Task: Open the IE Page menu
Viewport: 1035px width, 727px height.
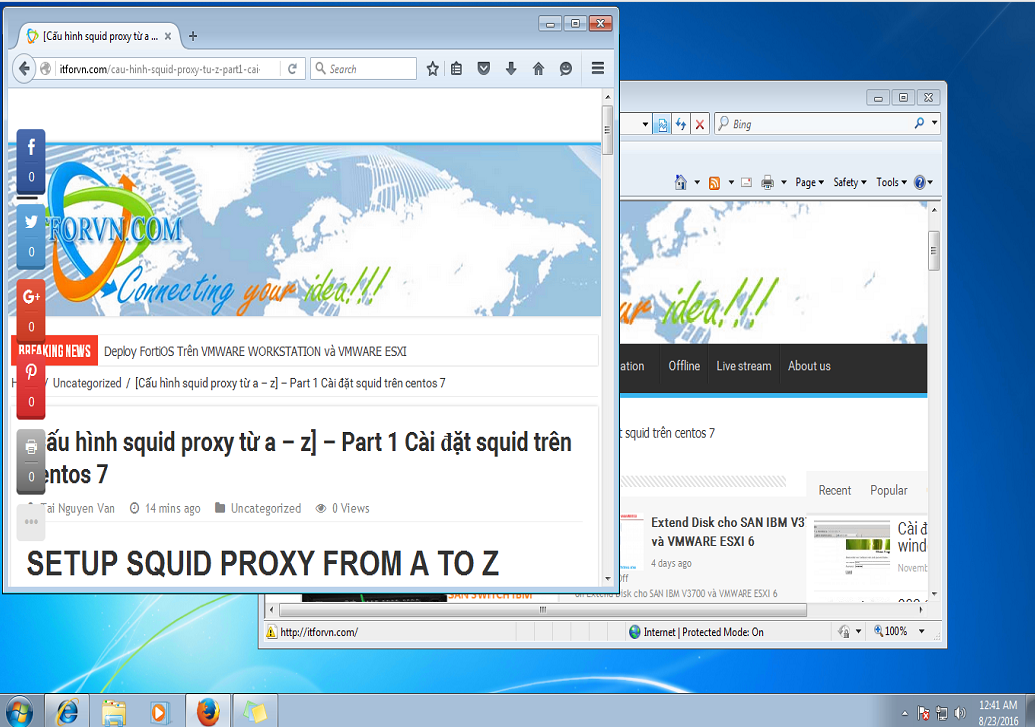Action: pos(808,182)
